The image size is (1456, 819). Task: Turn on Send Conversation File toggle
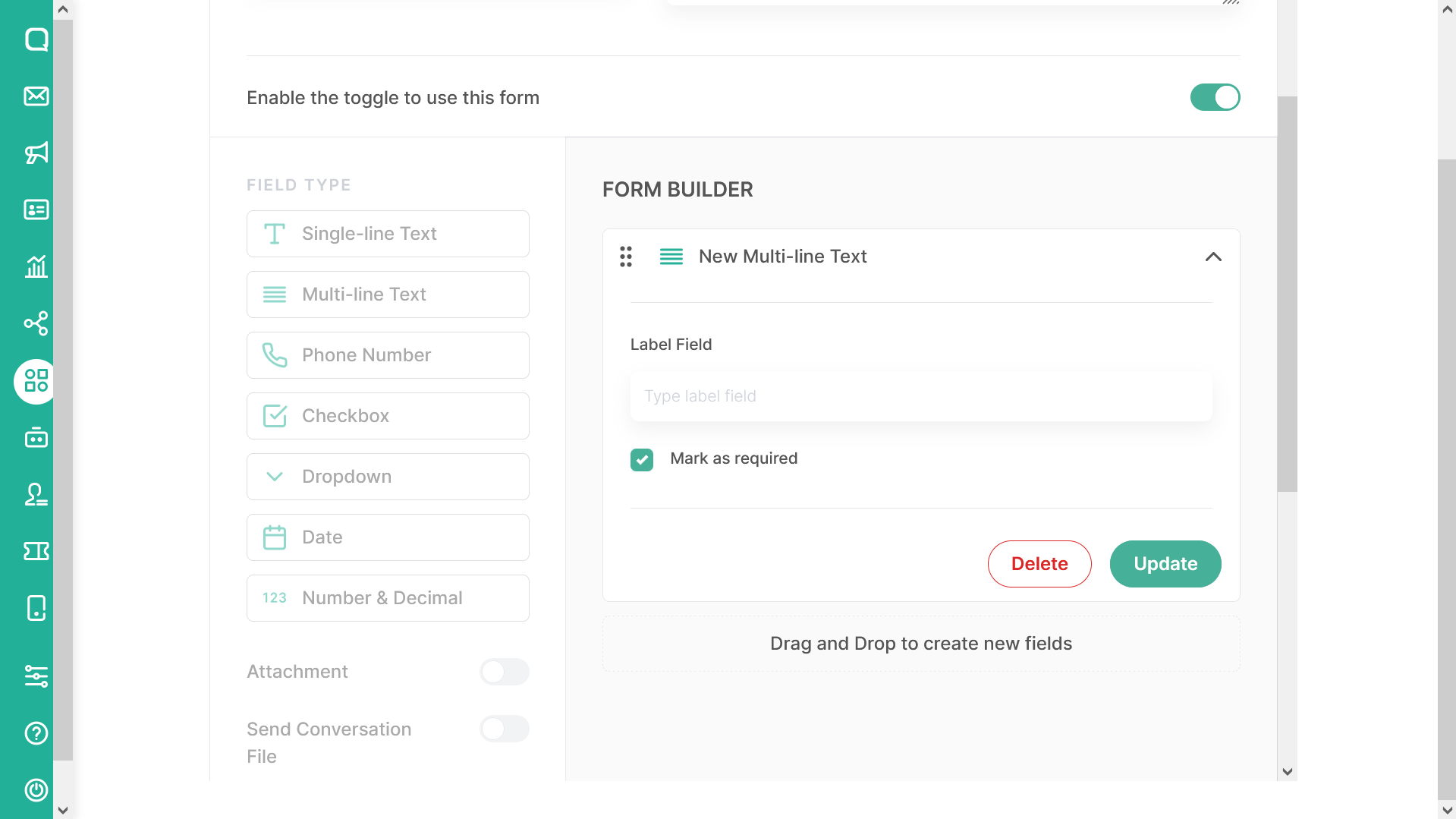505,729
